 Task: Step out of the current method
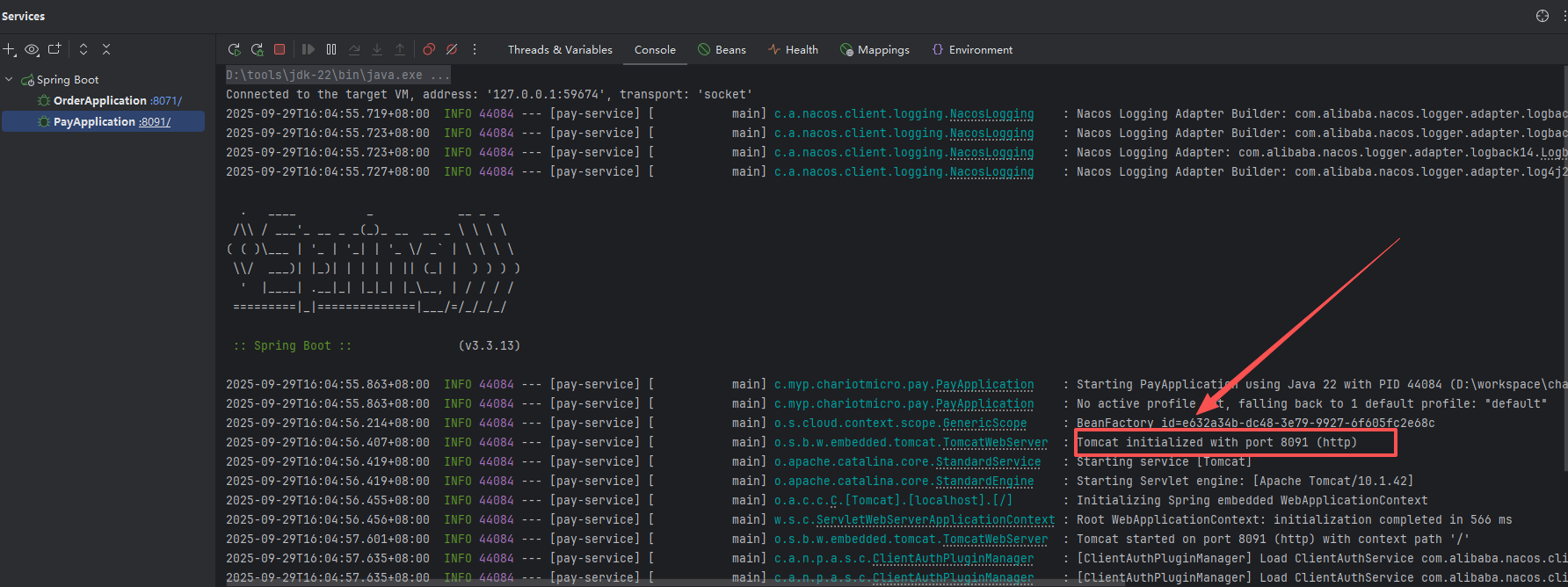[400, 49]
